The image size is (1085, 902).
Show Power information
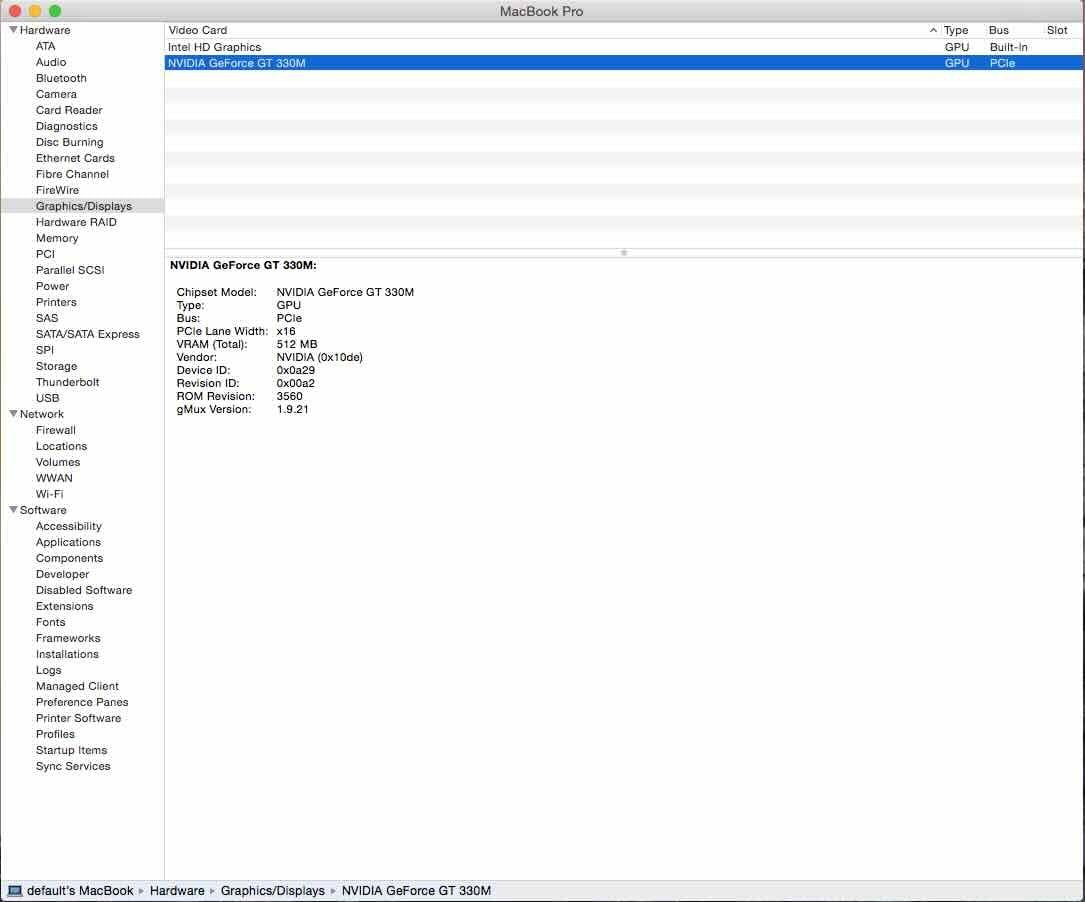pyautogui.click(x=53, y=286)
